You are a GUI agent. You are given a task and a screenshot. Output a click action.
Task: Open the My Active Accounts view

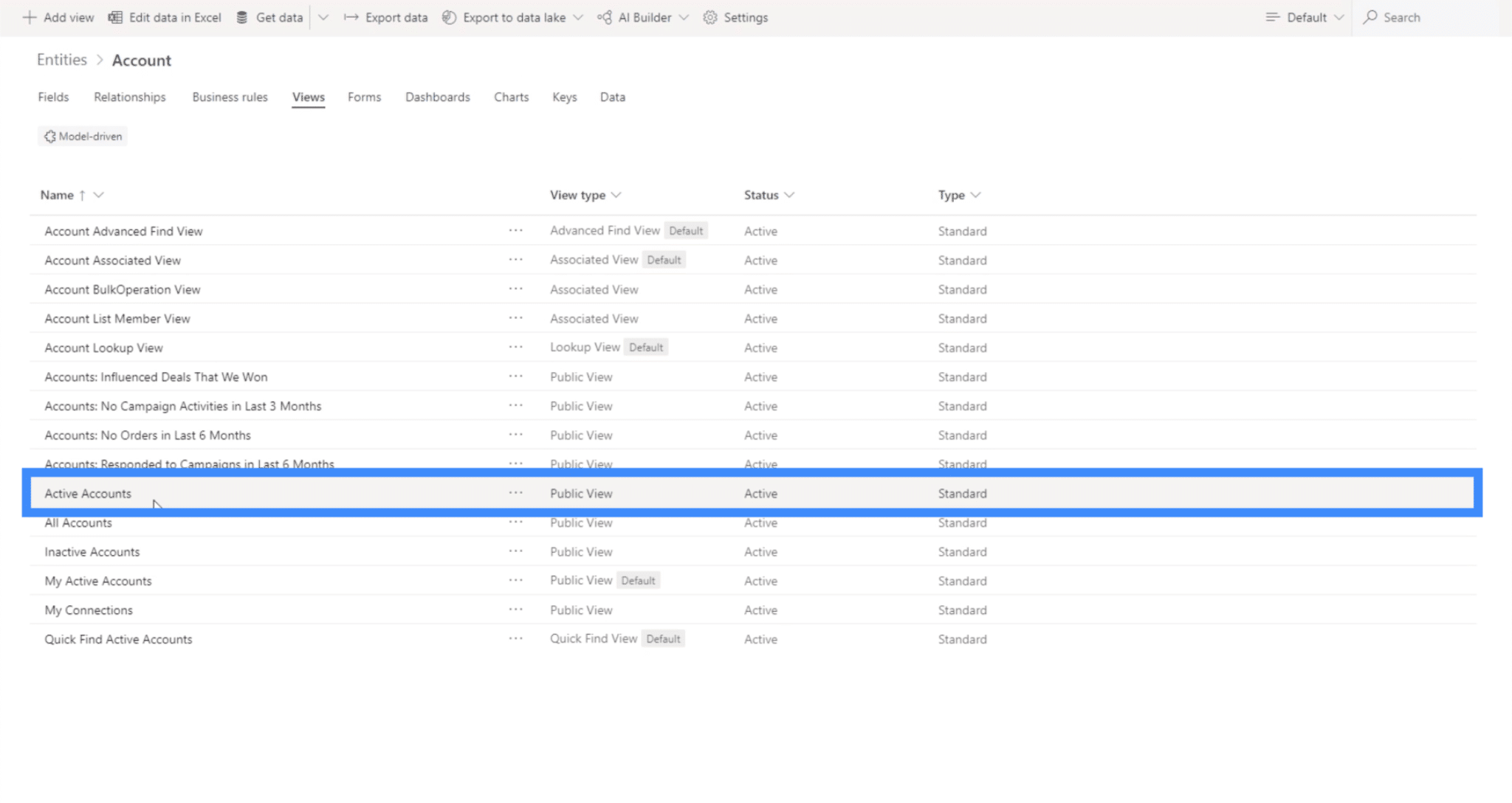pyautogui.click(x=98, y=581)
